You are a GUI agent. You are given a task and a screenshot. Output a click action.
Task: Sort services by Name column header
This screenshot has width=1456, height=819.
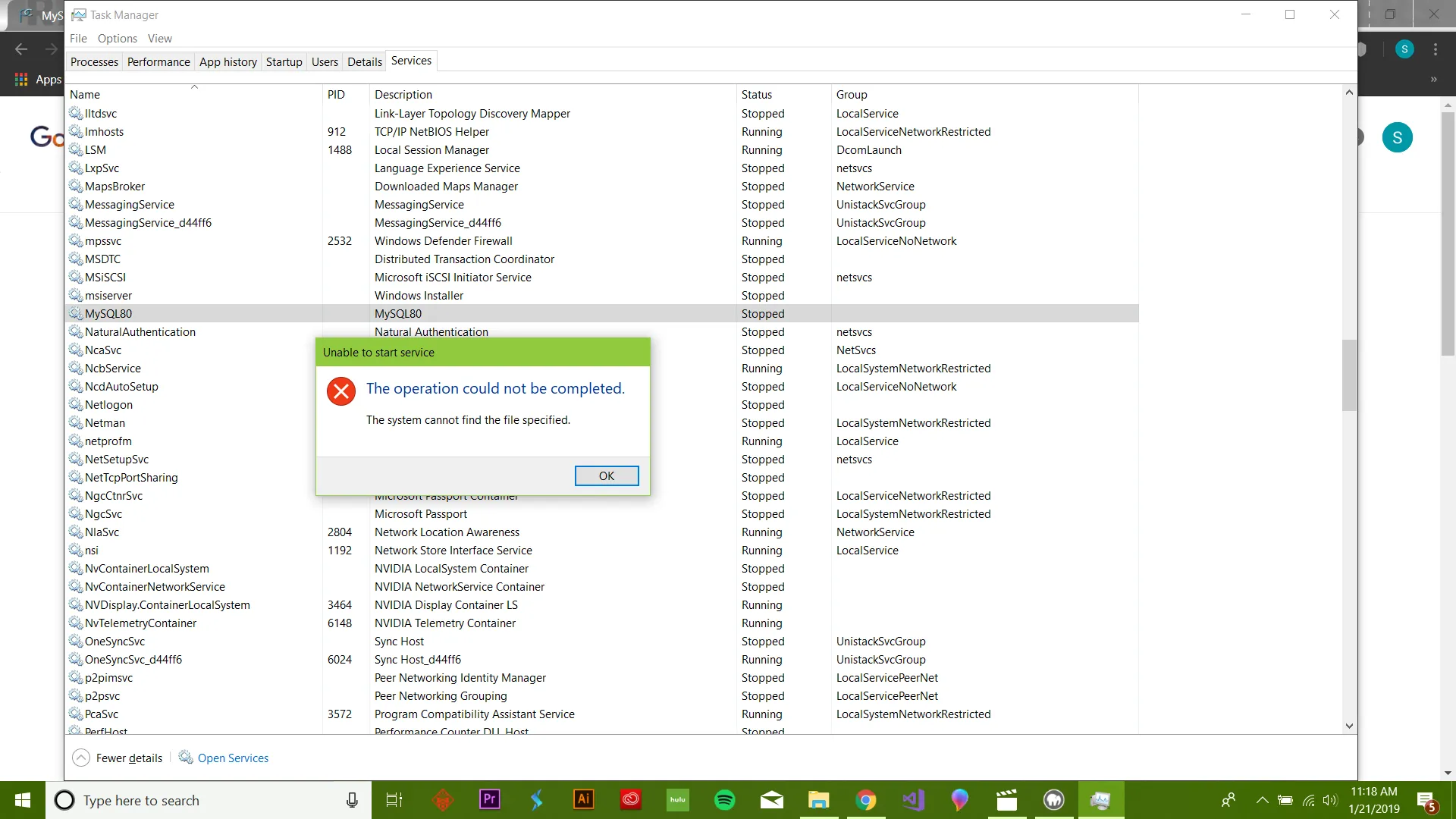pos(85,94)
